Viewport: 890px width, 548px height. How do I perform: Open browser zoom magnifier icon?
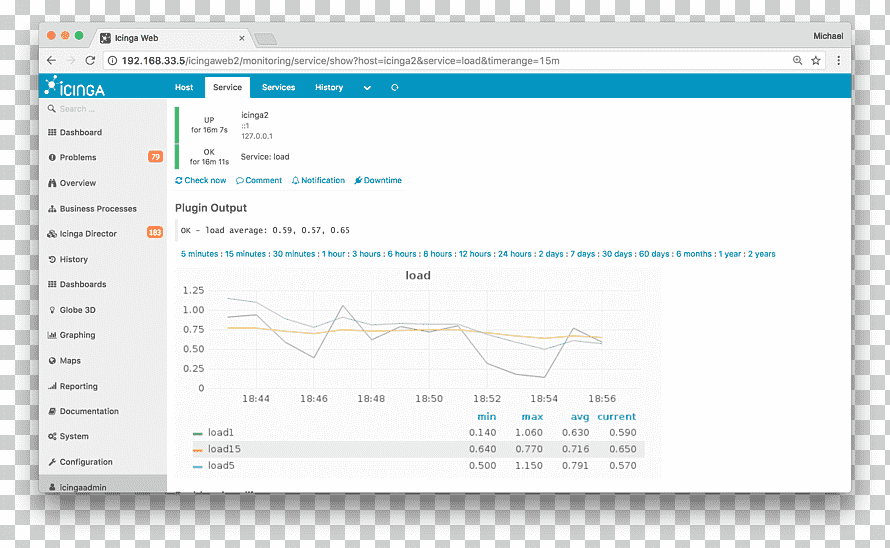click(797, 60)
